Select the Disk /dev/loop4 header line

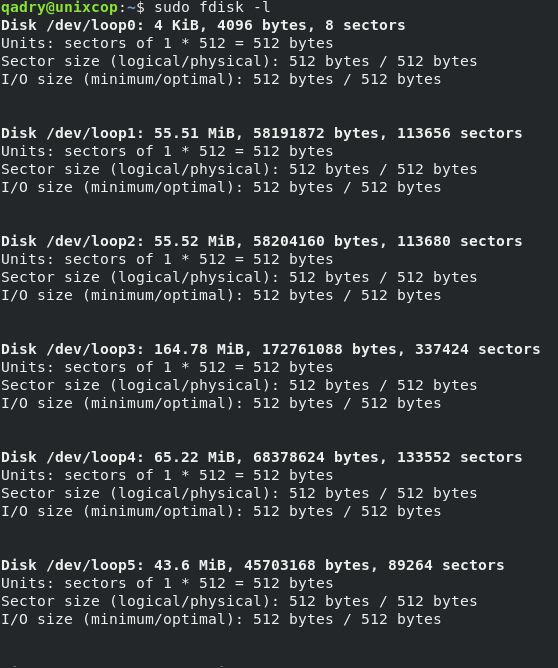click(262, 458)
